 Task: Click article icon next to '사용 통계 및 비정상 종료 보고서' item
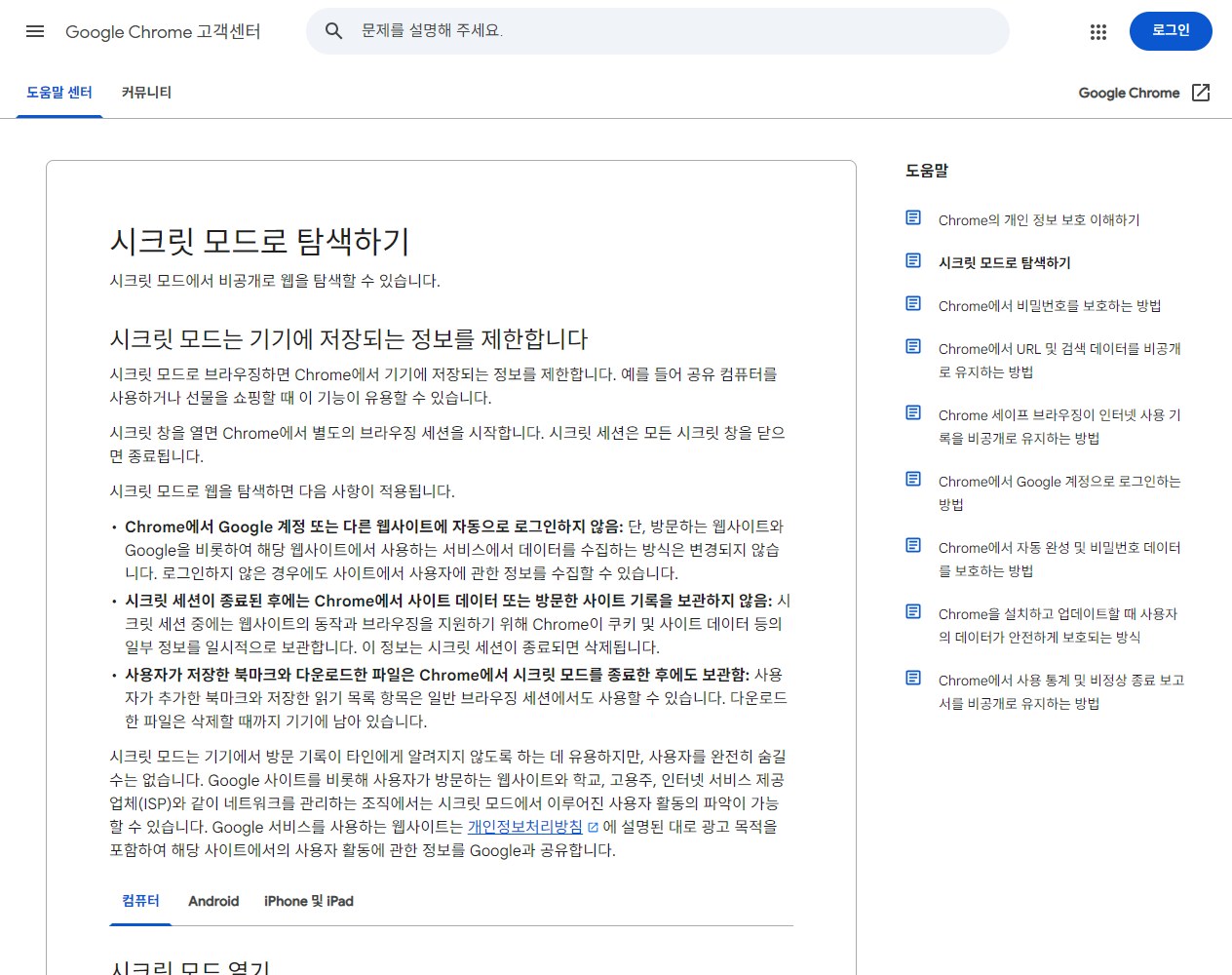coord(913,678)
